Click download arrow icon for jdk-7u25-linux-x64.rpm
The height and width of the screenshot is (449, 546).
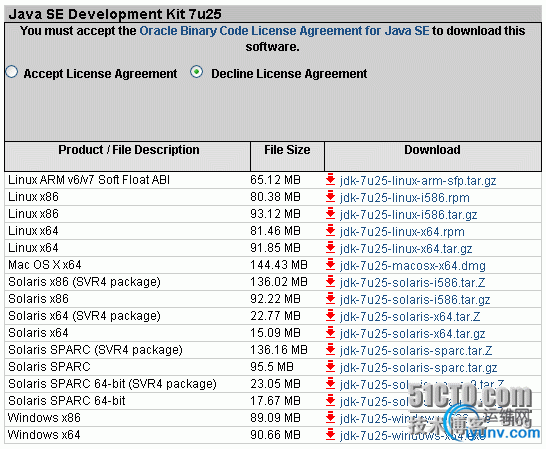pyautogui.click(x=330, y=231)
